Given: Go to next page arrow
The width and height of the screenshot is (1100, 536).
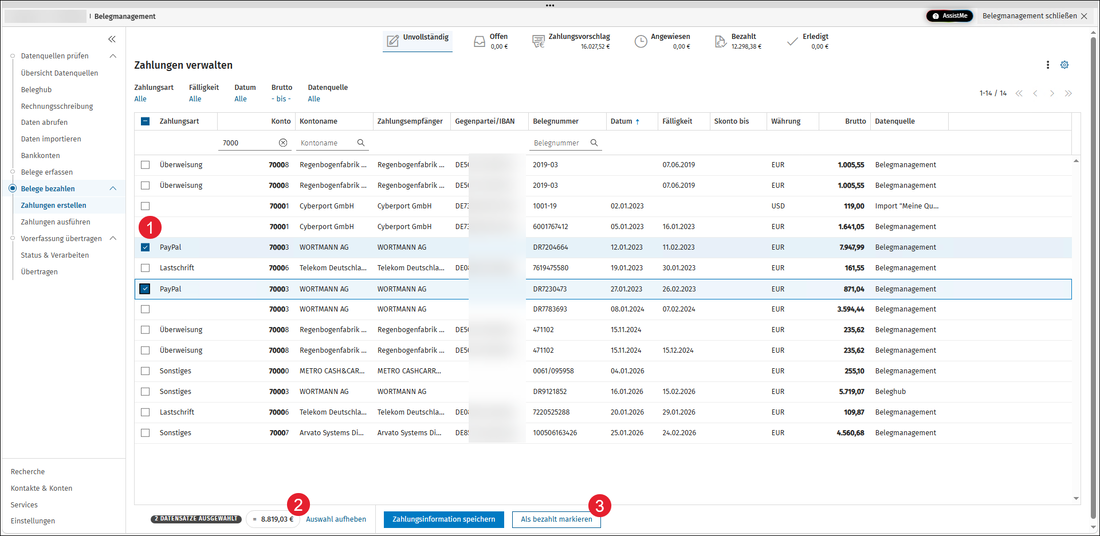Looking at the screenshot, I should 1052,93.
